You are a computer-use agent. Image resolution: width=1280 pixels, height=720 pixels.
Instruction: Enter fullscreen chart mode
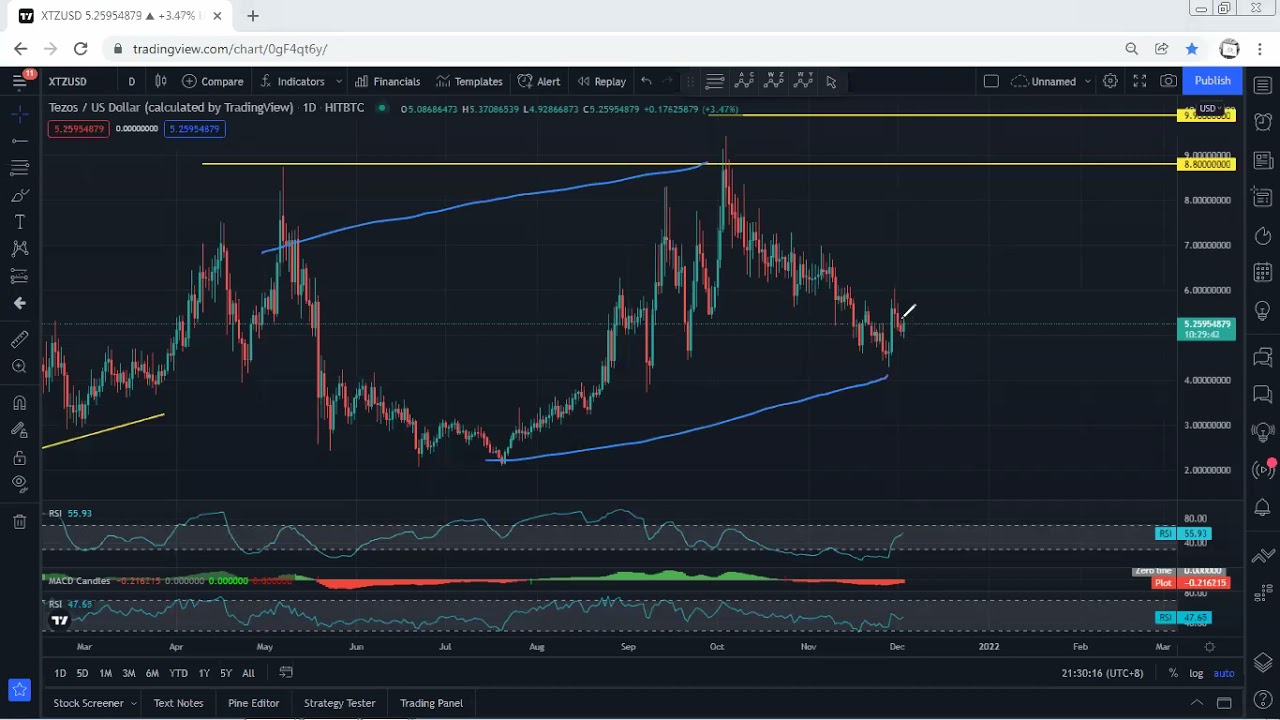tap(1139, 81)
